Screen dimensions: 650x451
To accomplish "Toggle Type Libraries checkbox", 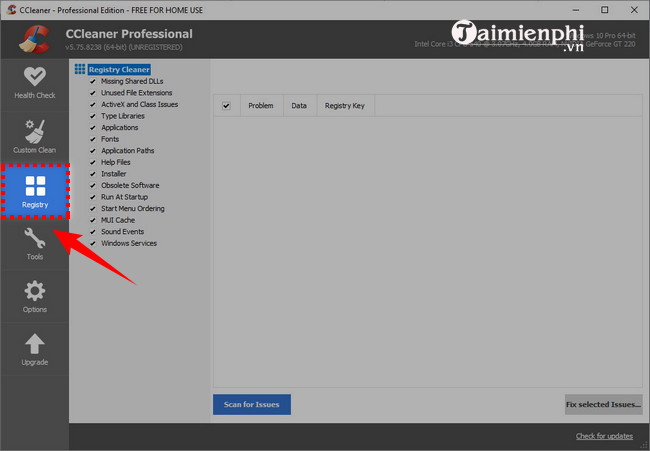I will pyautogui.click(x=93, y=116).
